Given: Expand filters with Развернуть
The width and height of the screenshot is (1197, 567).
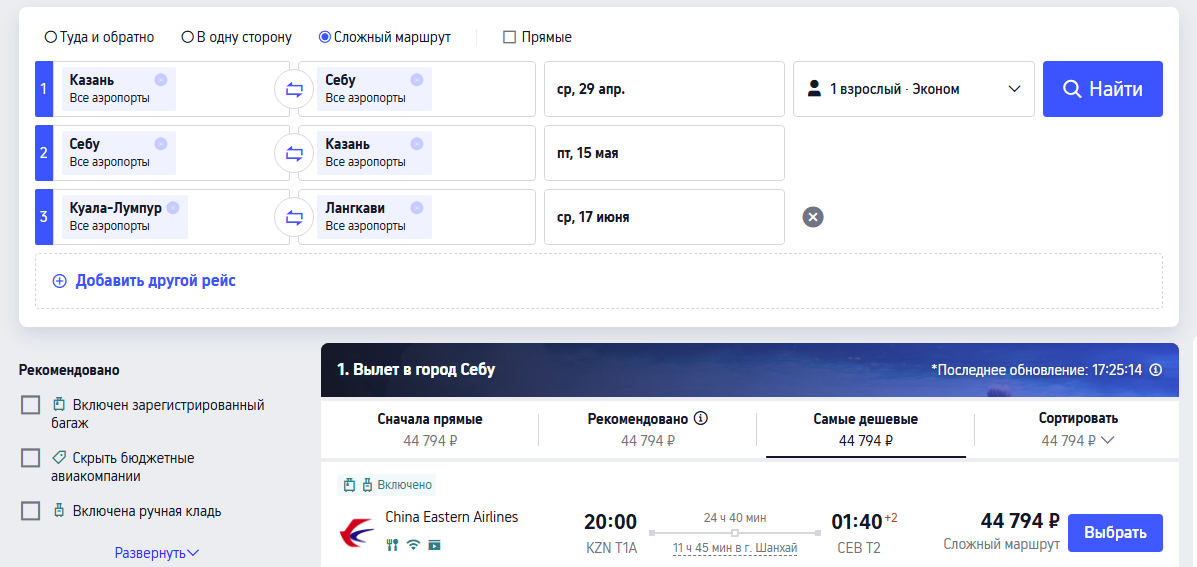Looking at the screenshot, I should (x=157, y=552).
